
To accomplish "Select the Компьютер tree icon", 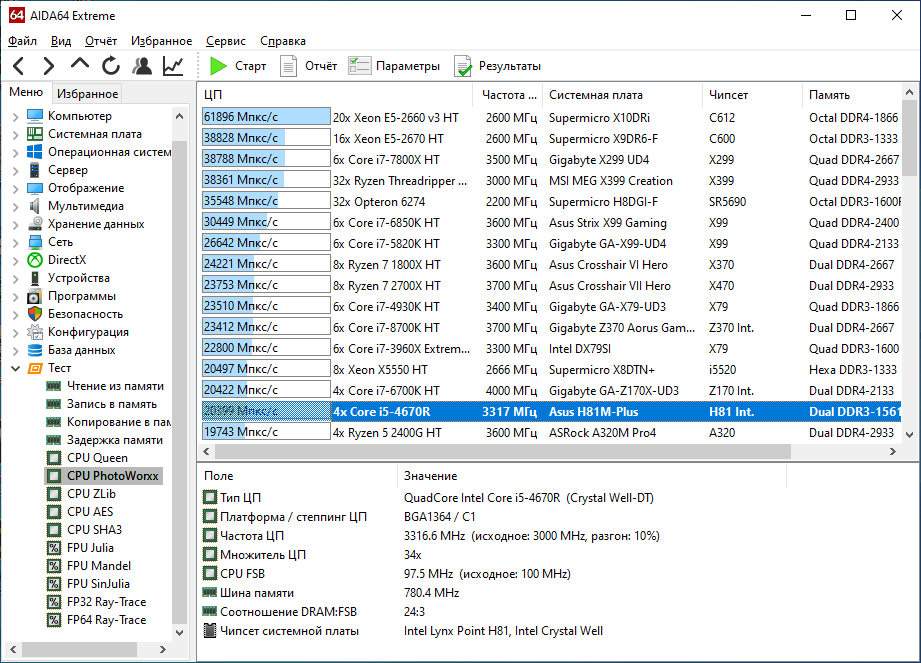I will 35,116.
